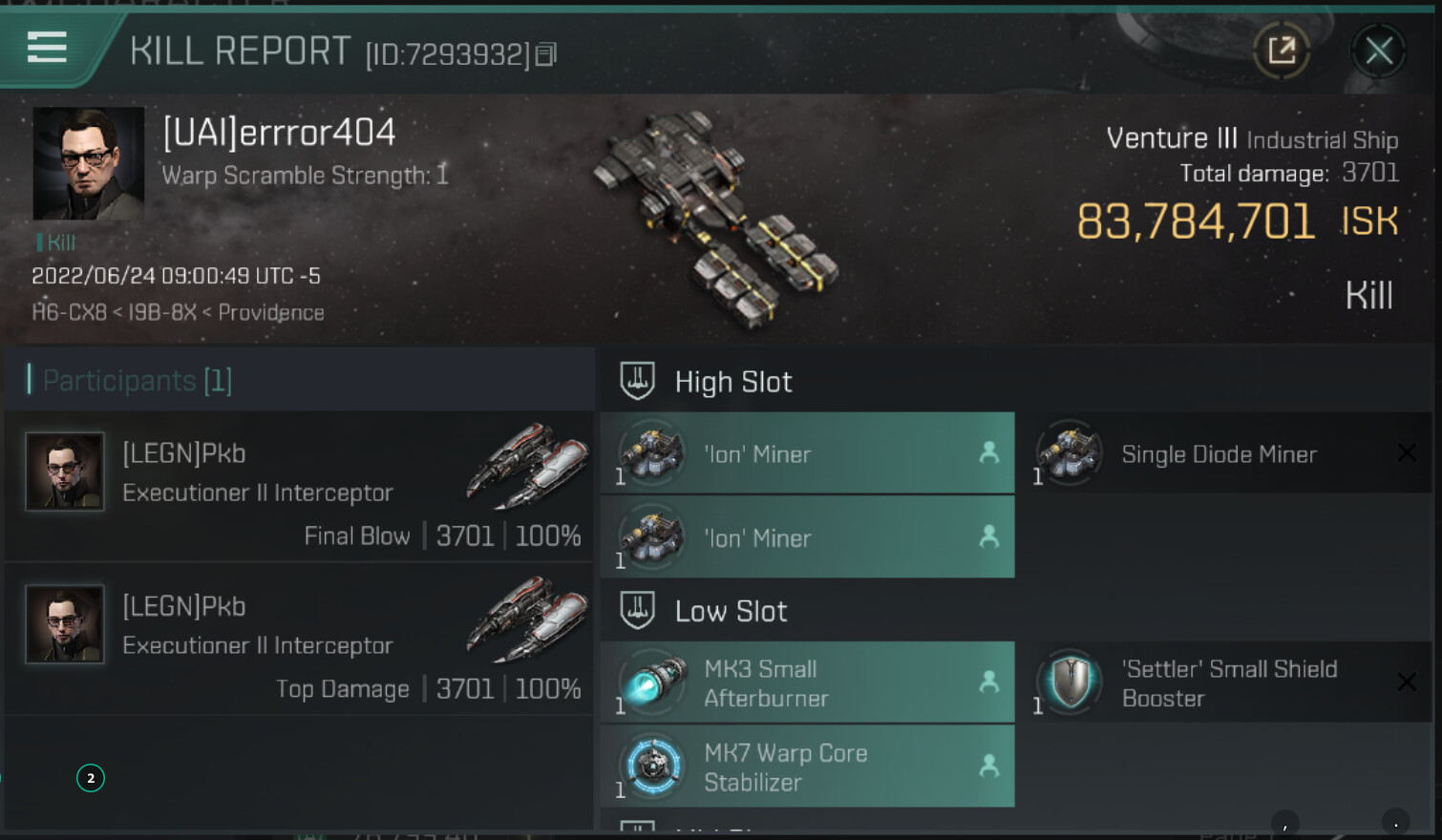The width and height of the screenshot is (1442, 840).
Task: Click the Single Diode Miner icon
Action: coord(1070,452)
